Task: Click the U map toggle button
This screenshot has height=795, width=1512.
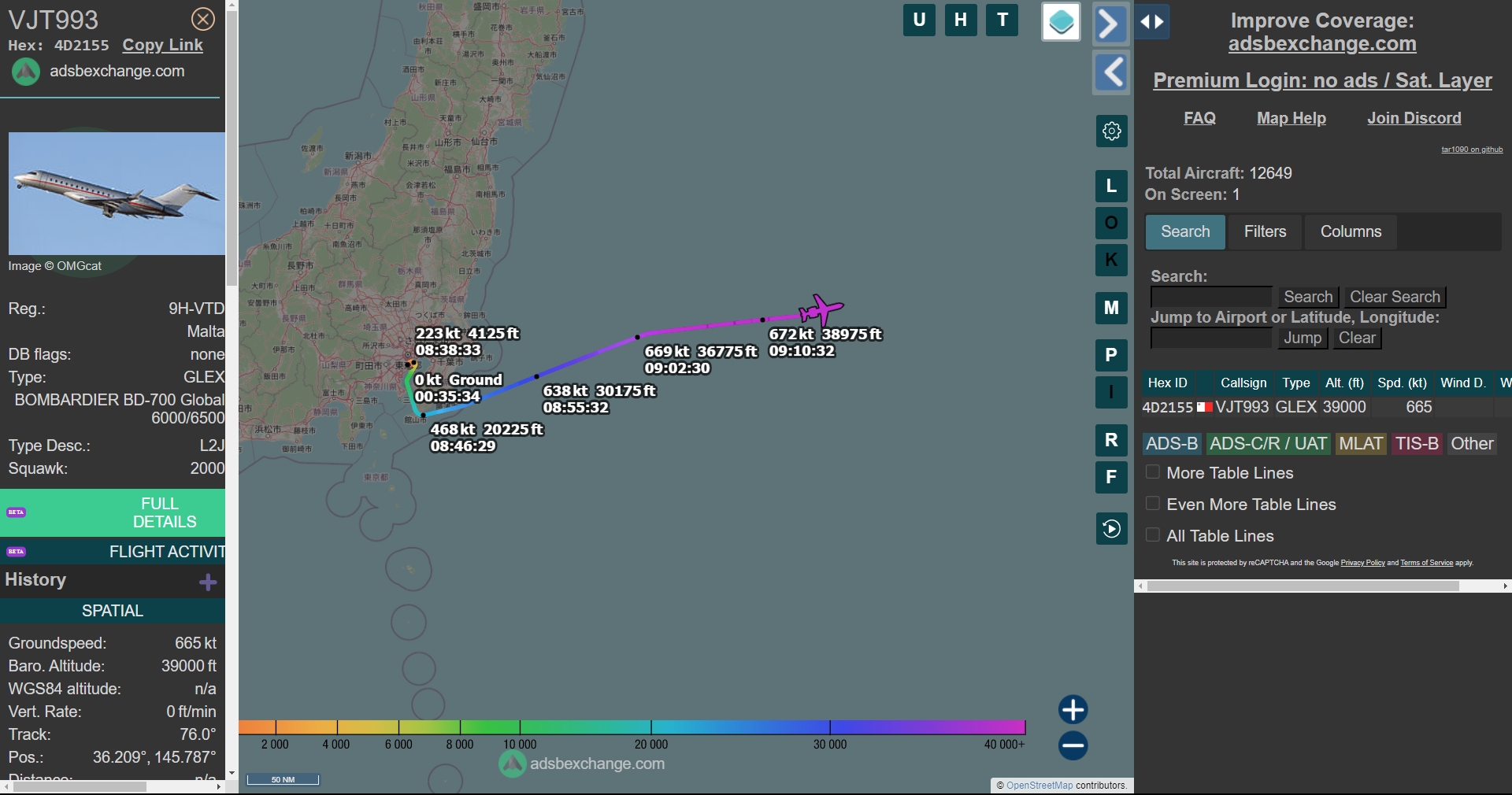Action: 919,20
